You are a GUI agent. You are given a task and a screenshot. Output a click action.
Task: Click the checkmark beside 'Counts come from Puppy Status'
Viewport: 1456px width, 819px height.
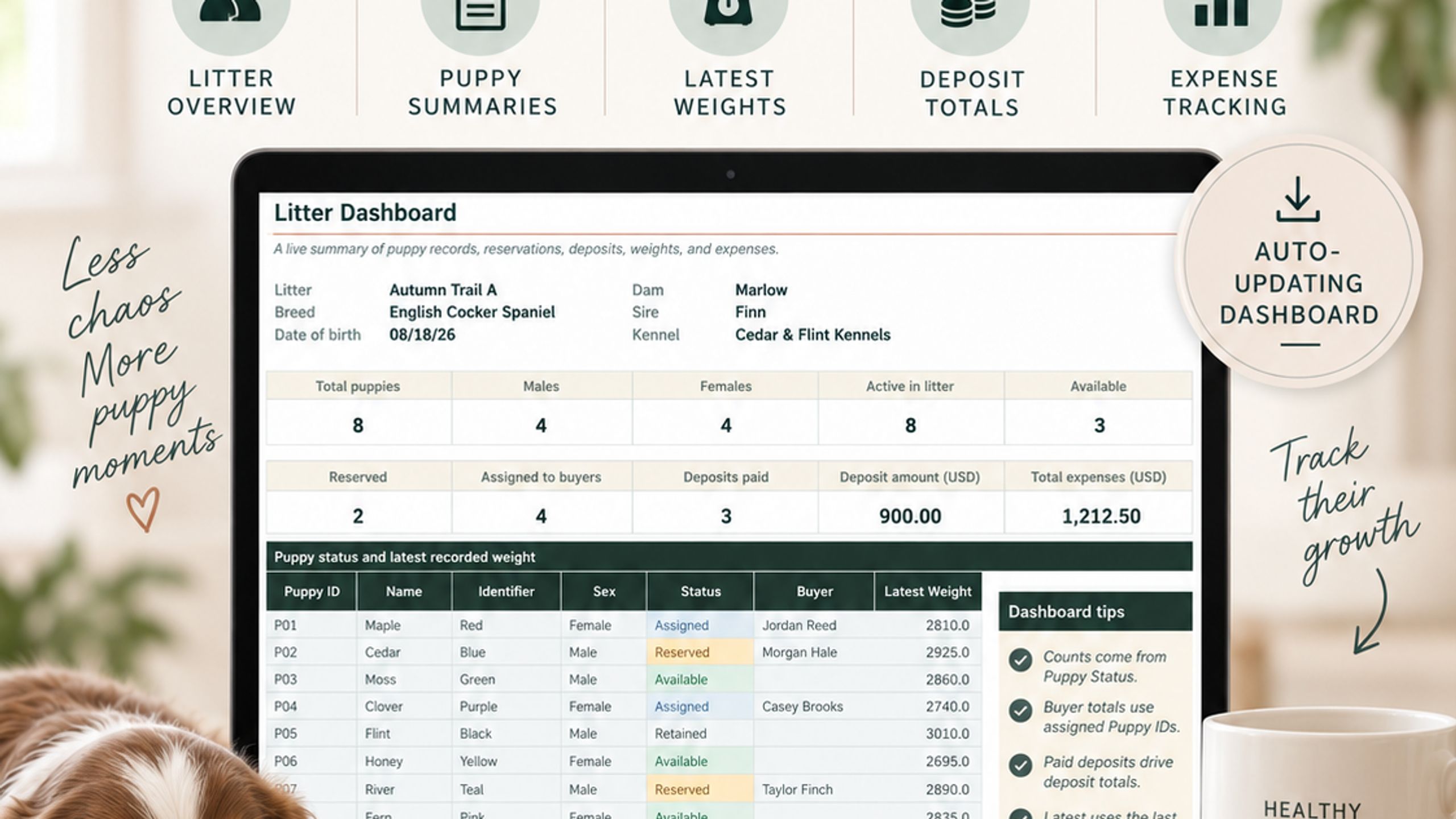click(1020, 660)
